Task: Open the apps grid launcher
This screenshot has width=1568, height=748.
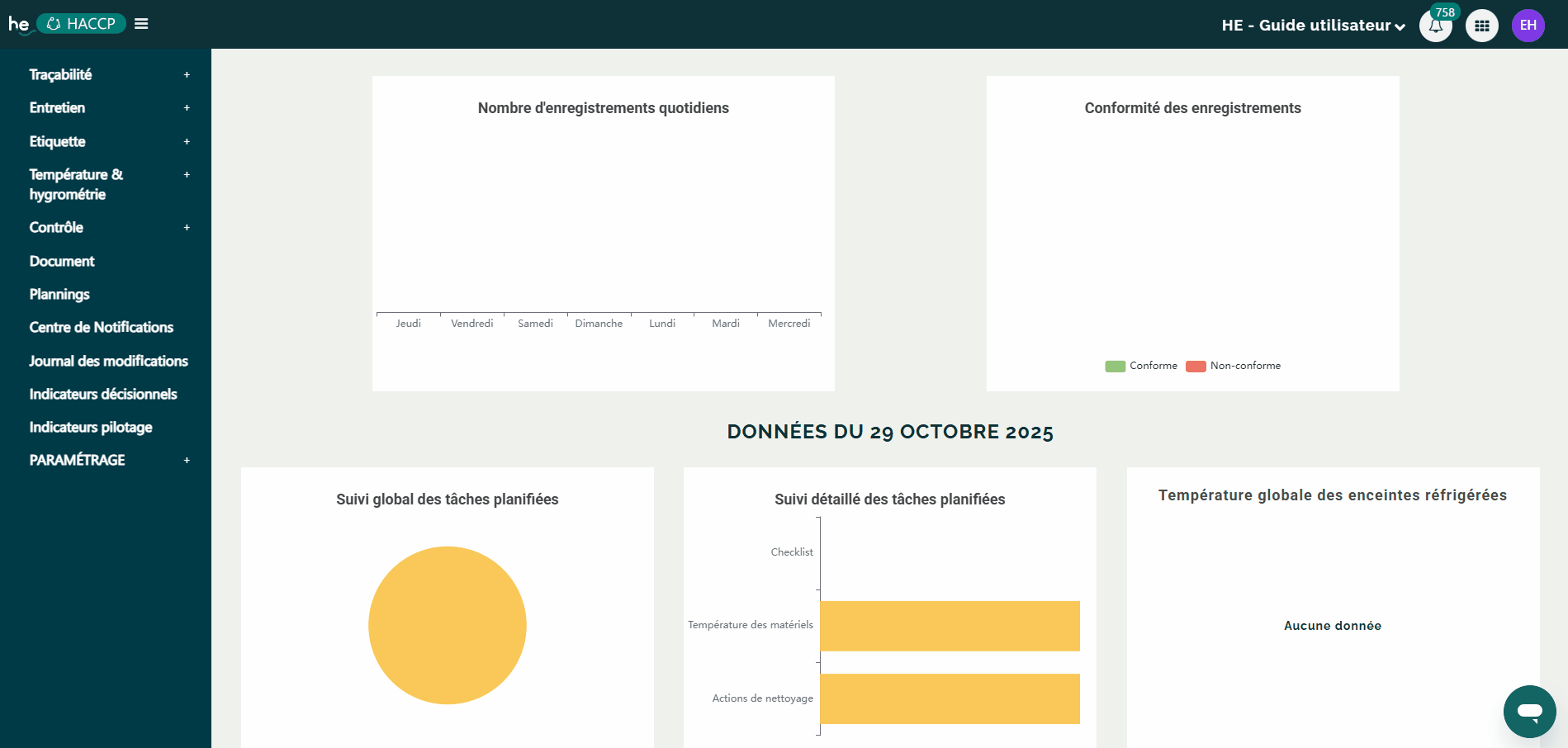Action: 1482,25
